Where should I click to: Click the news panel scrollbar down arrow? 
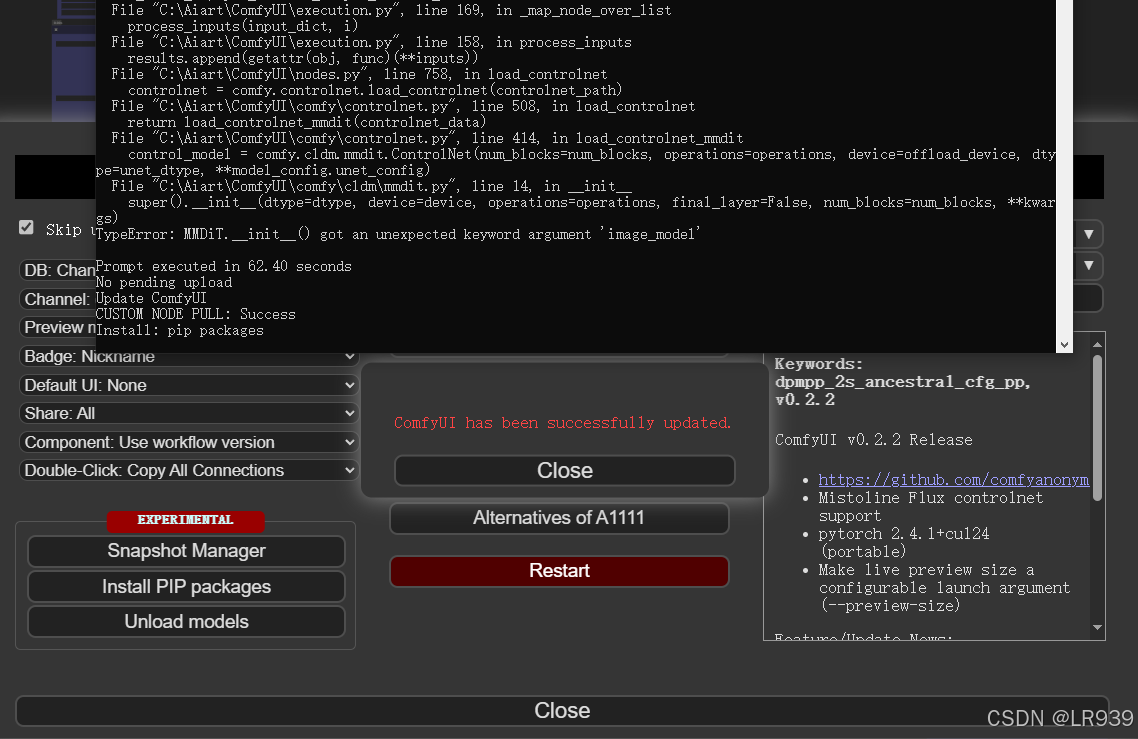click(x=1097, y=627)
